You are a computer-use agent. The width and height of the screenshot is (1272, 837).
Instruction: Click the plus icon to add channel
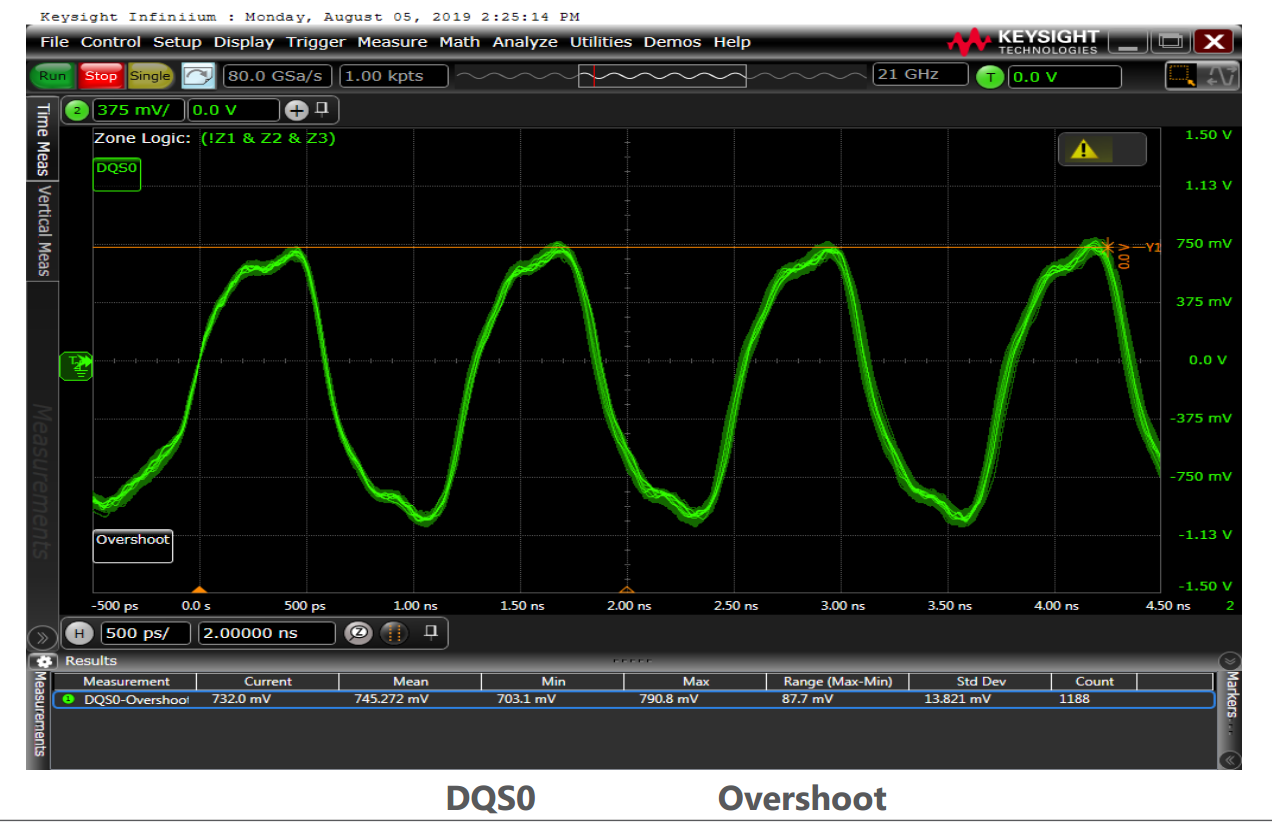coord(297,110)
